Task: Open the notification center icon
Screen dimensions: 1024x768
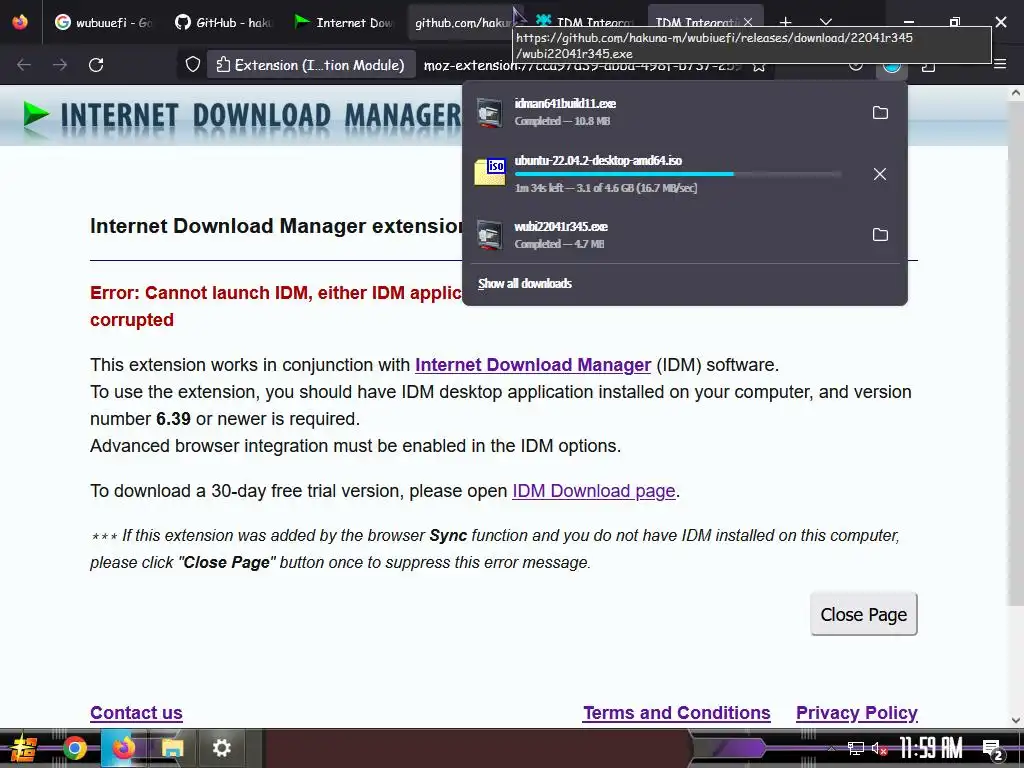Action: 992,749
